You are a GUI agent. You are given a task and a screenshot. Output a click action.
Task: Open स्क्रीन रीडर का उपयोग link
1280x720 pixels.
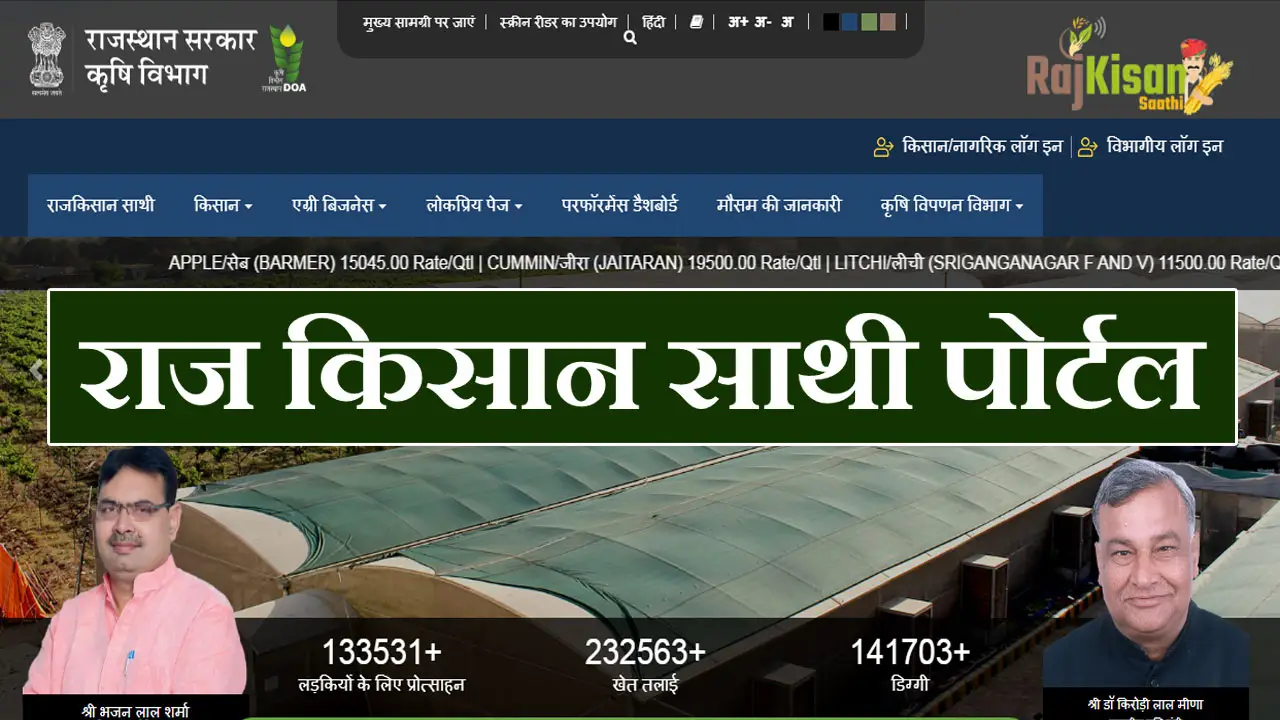pos(558,21)
